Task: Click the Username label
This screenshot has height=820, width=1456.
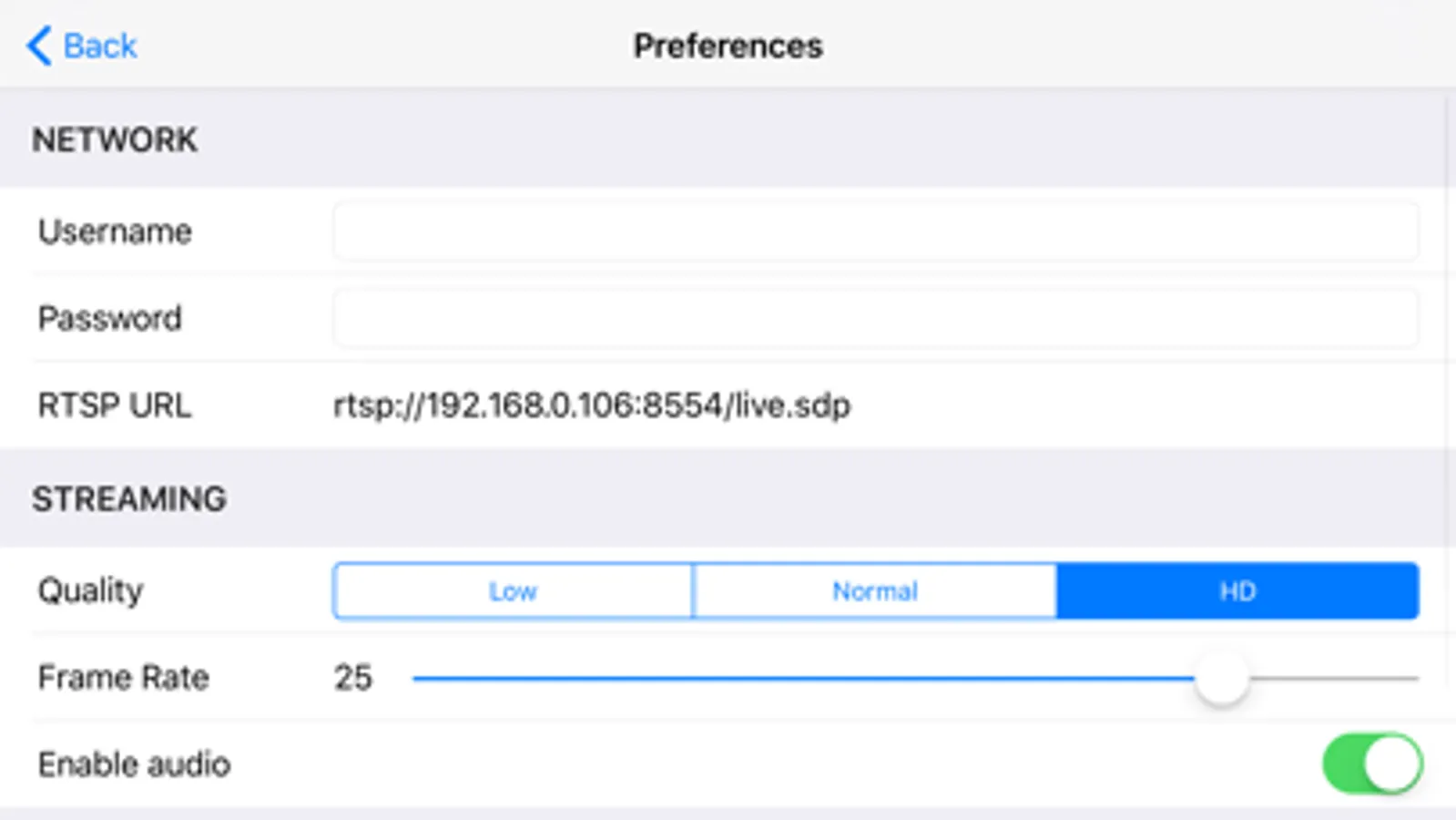Action: coord(115,231)
